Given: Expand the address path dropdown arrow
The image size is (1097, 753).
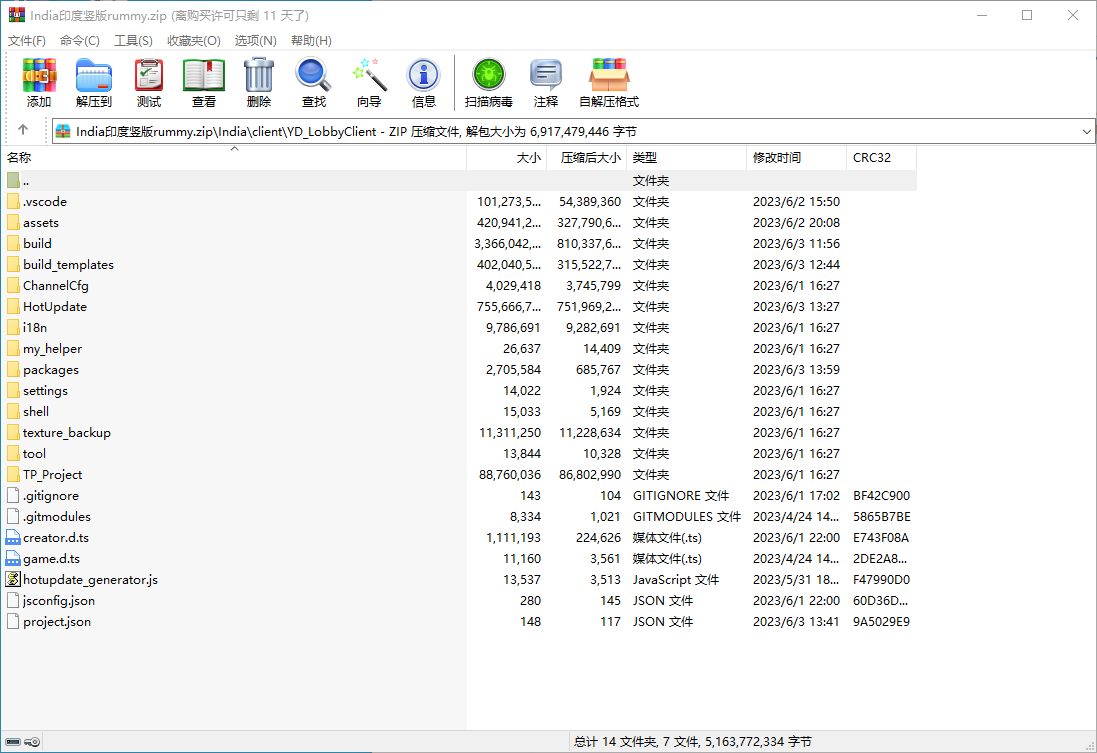Looking at the screenshot, I should click(1087, 132).
